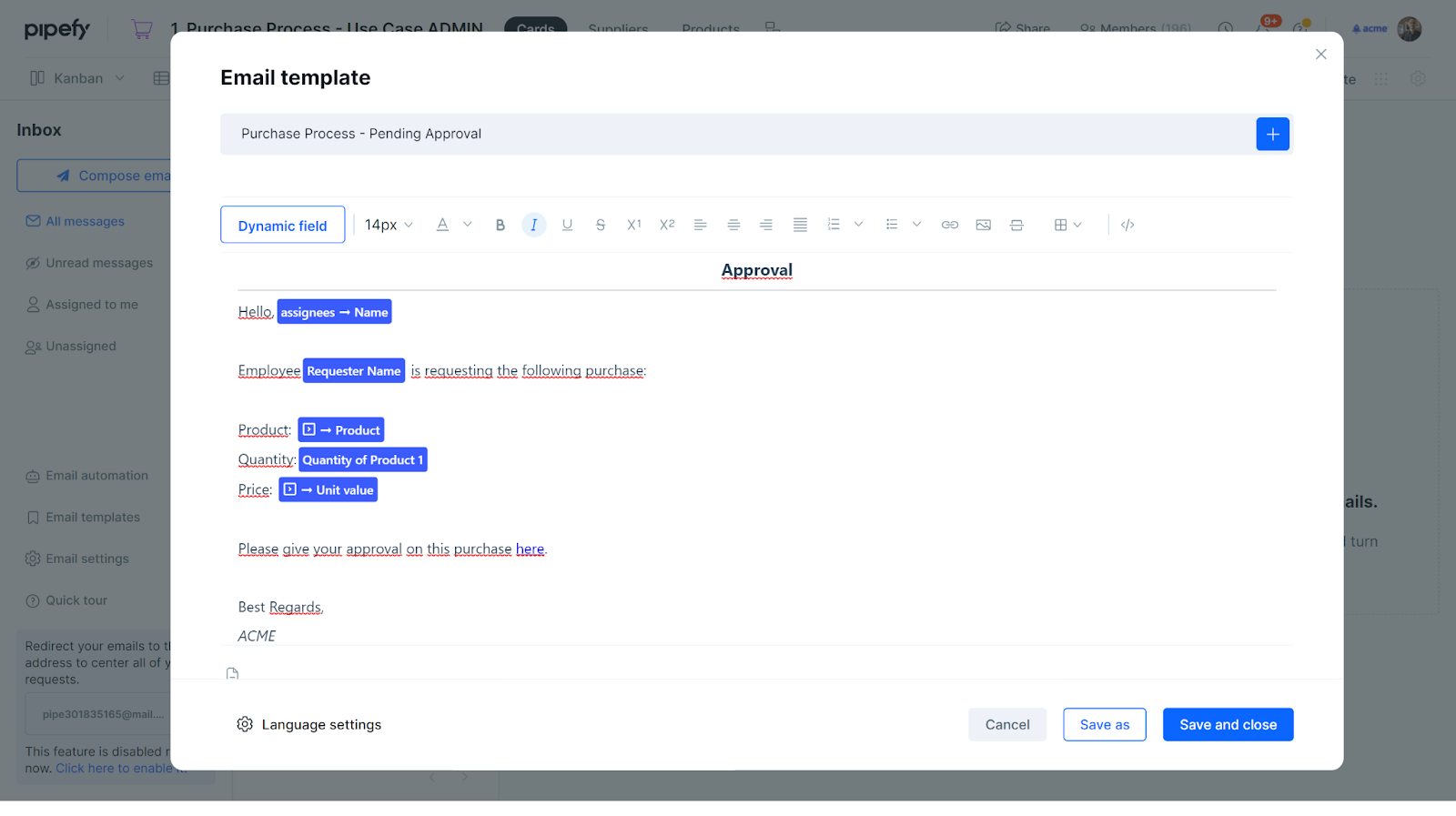Image resolution: width=1456 pixels, height=816 pixels.
Task: Open Email templates in the sidebar
Action: (83, 518)
